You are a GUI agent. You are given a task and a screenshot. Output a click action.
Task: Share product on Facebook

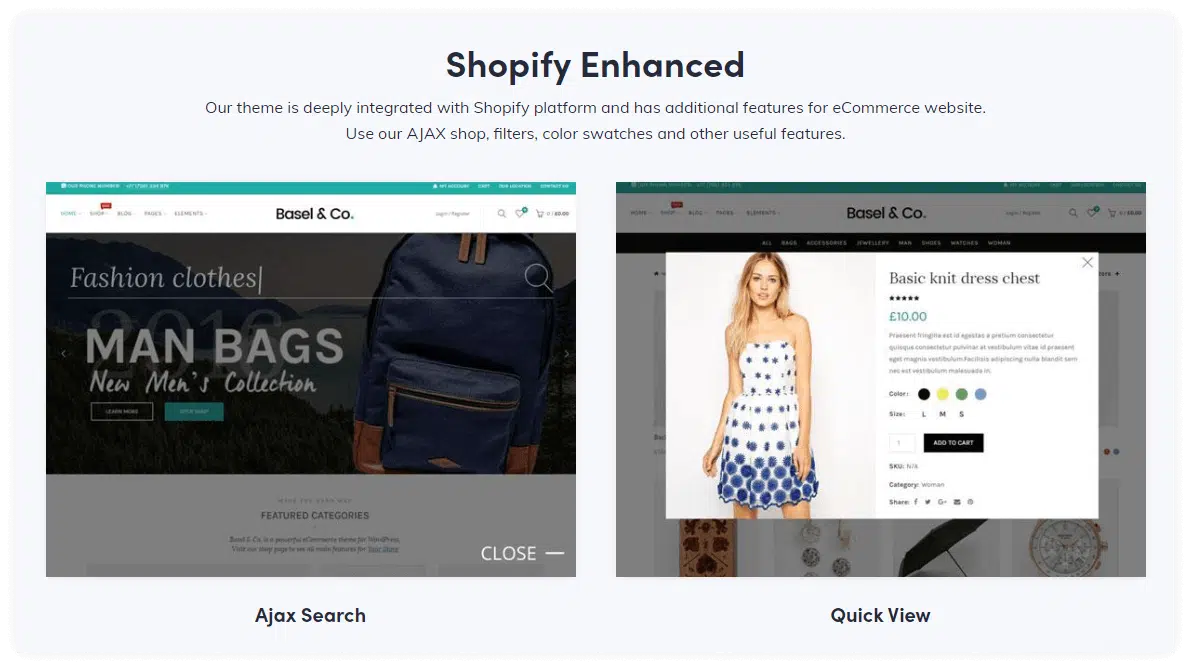915,502
